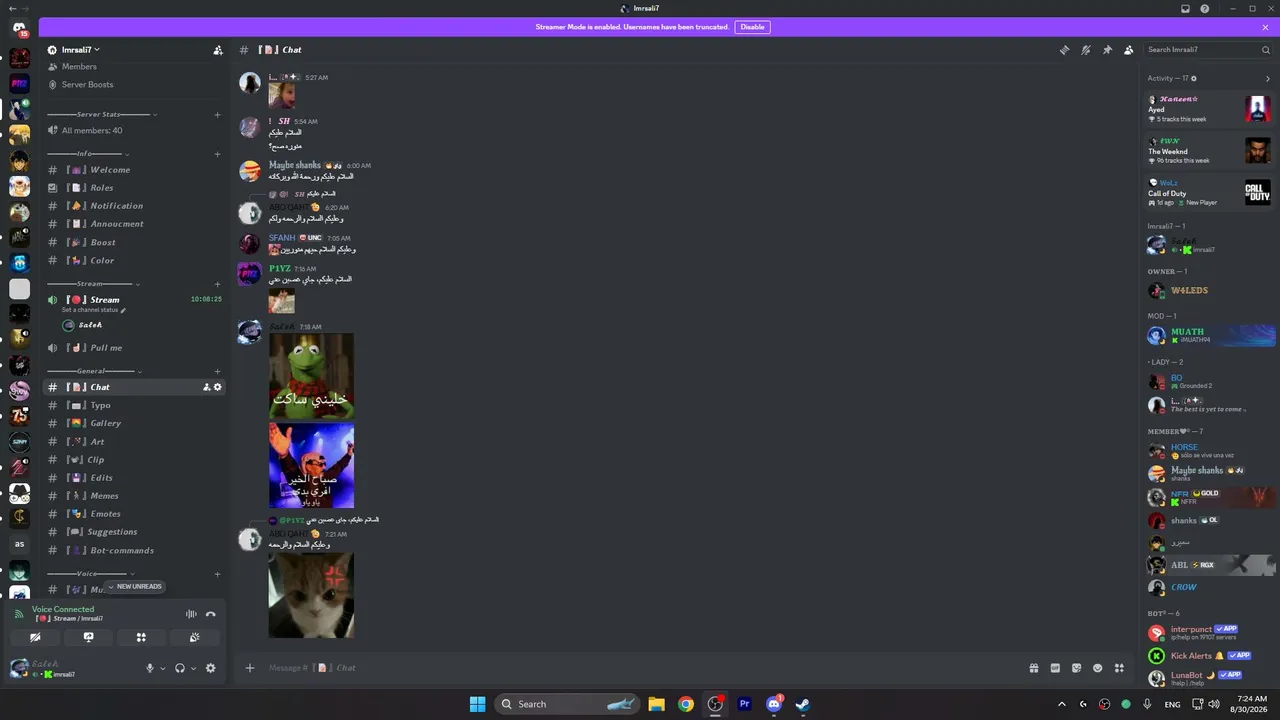Toggle the member list visibility
The height and width of the screenshot is (720, 1280).
[1129, 50]
